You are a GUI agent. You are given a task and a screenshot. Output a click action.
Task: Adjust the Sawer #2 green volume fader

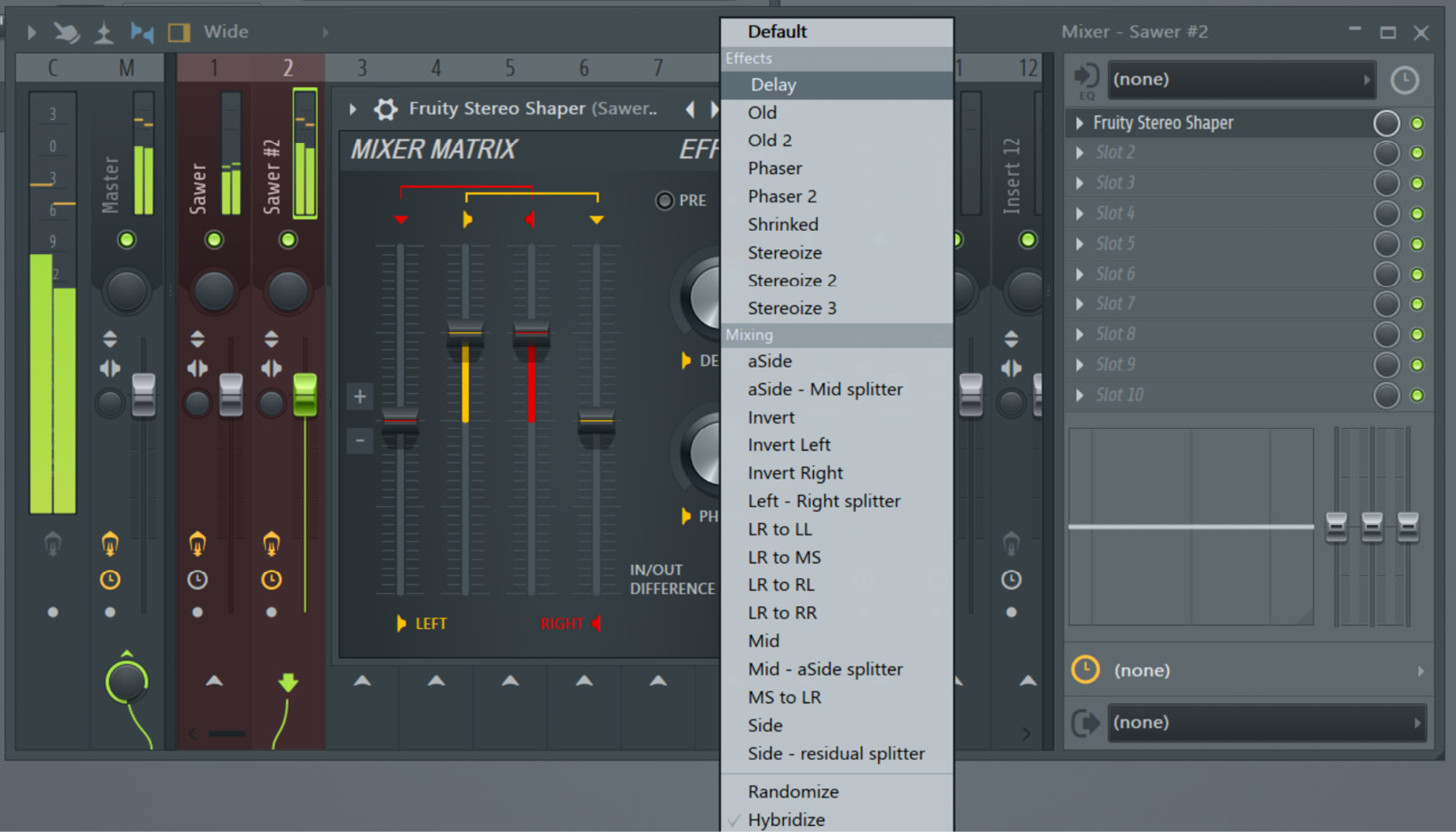305,395
